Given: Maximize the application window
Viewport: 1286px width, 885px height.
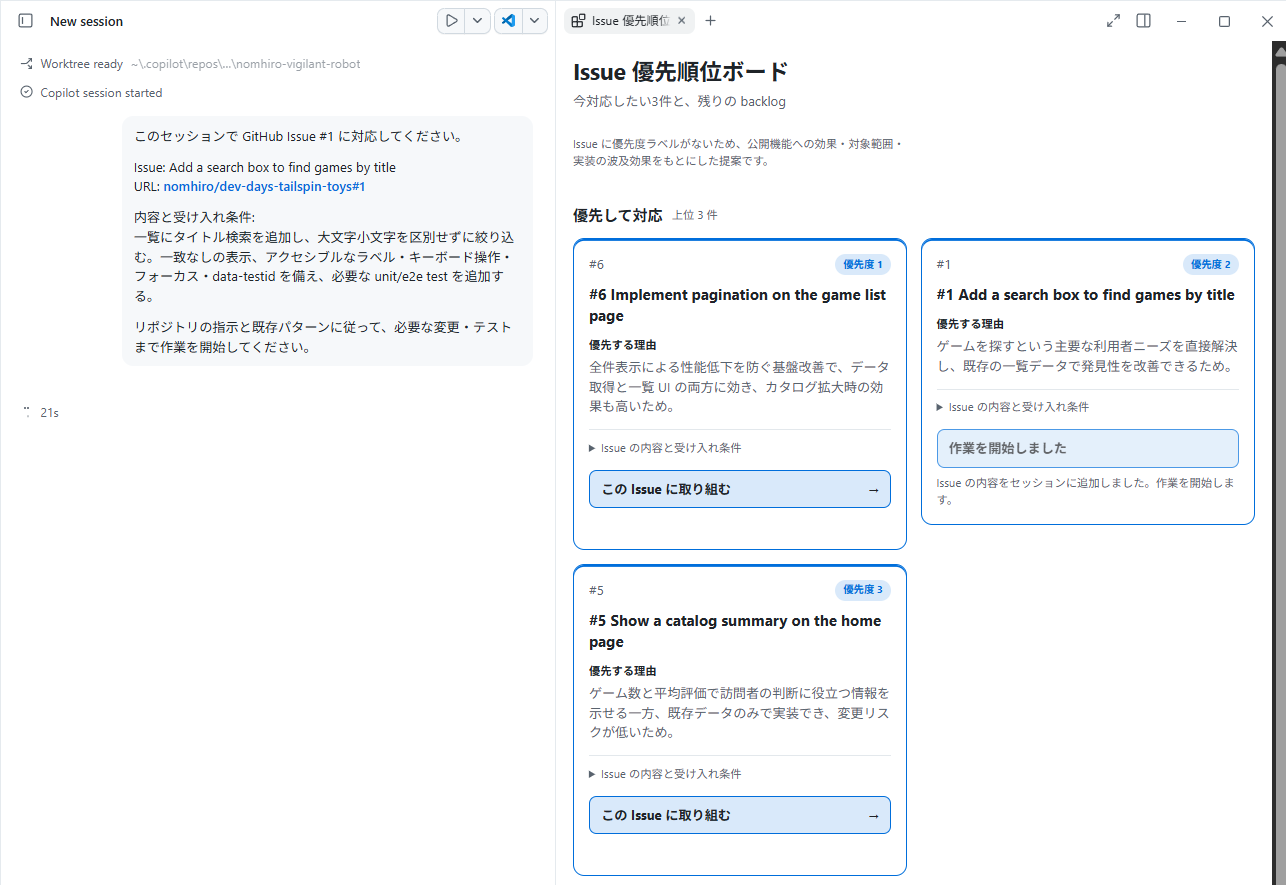Looking at the screenshot, I should [x=1224, y=21].
